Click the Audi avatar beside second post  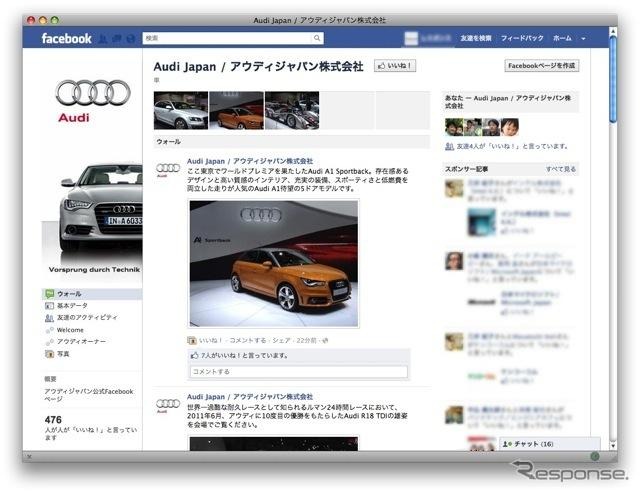pos(168,405)
